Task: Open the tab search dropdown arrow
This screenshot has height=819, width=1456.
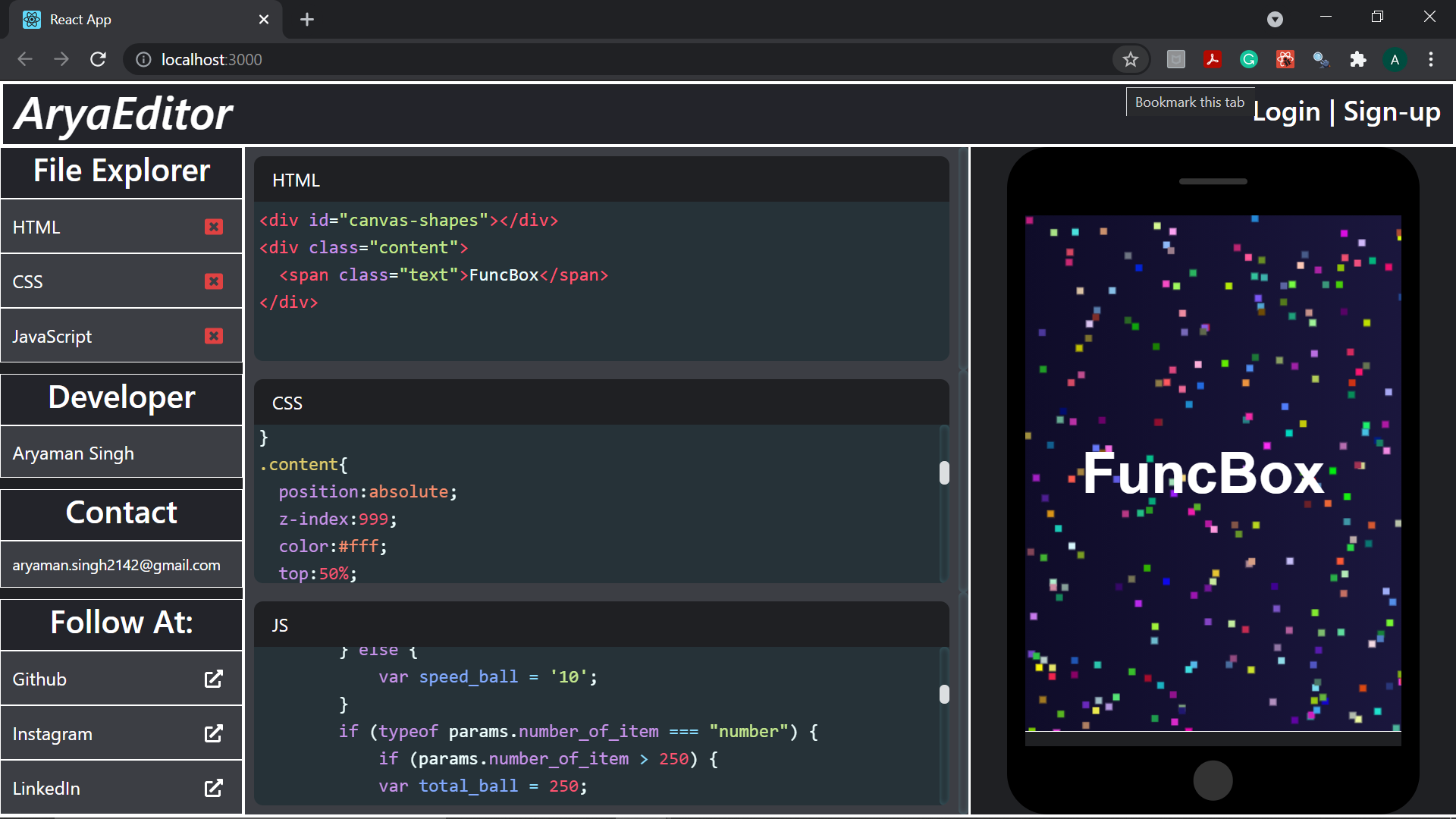Action: coord(1276,20)
